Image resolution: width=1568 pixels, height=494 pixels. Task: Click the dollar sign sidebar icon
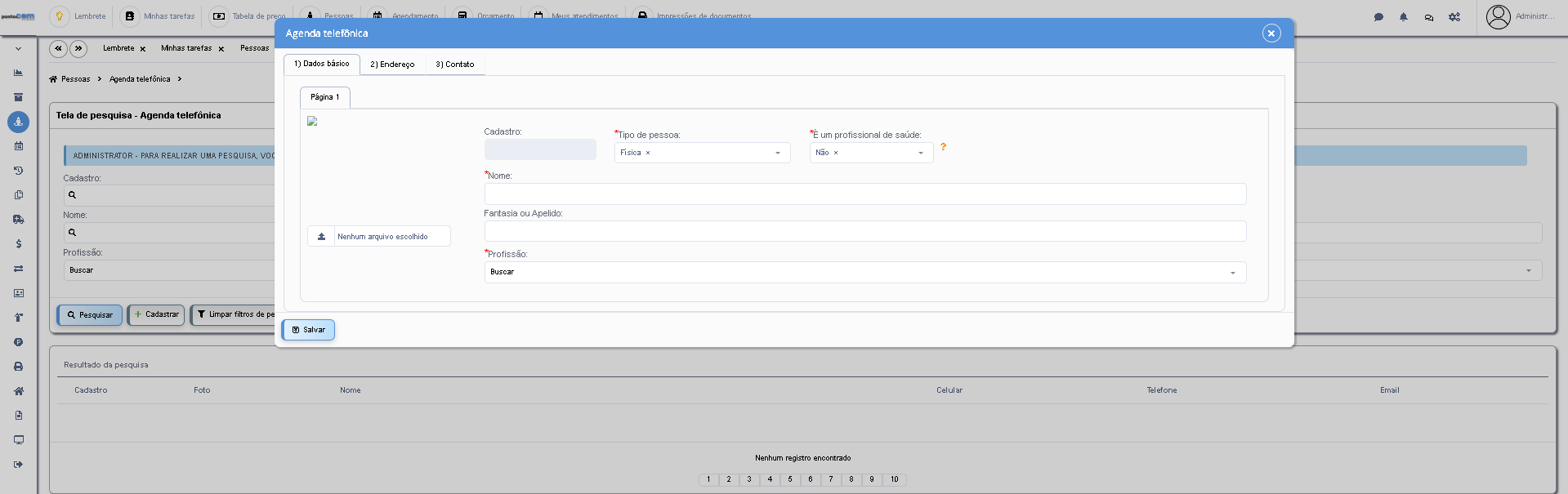(19, 244)
